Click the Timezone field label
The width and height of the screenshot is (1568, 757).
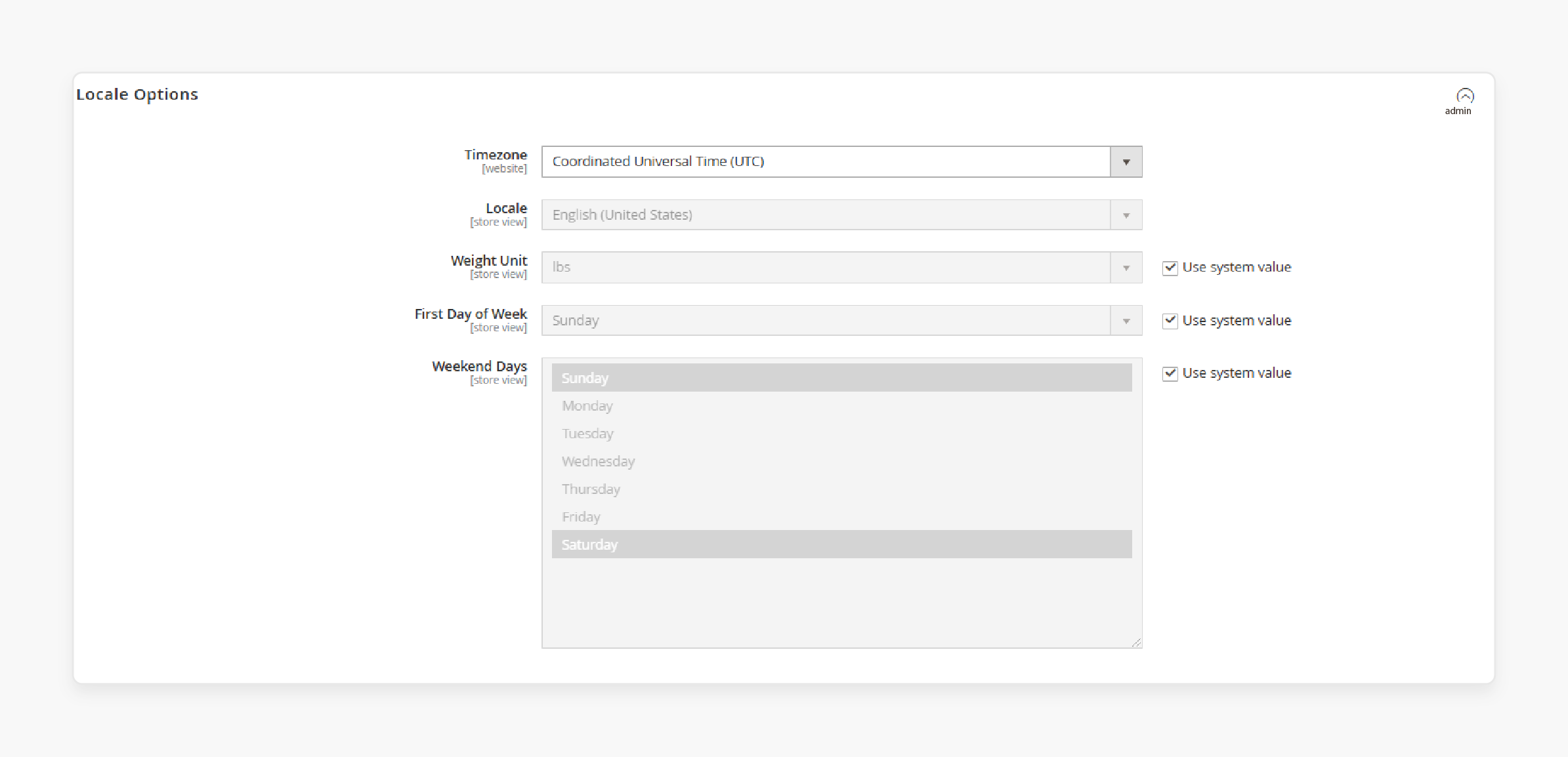pyautogui.click(x=496, y=155)
